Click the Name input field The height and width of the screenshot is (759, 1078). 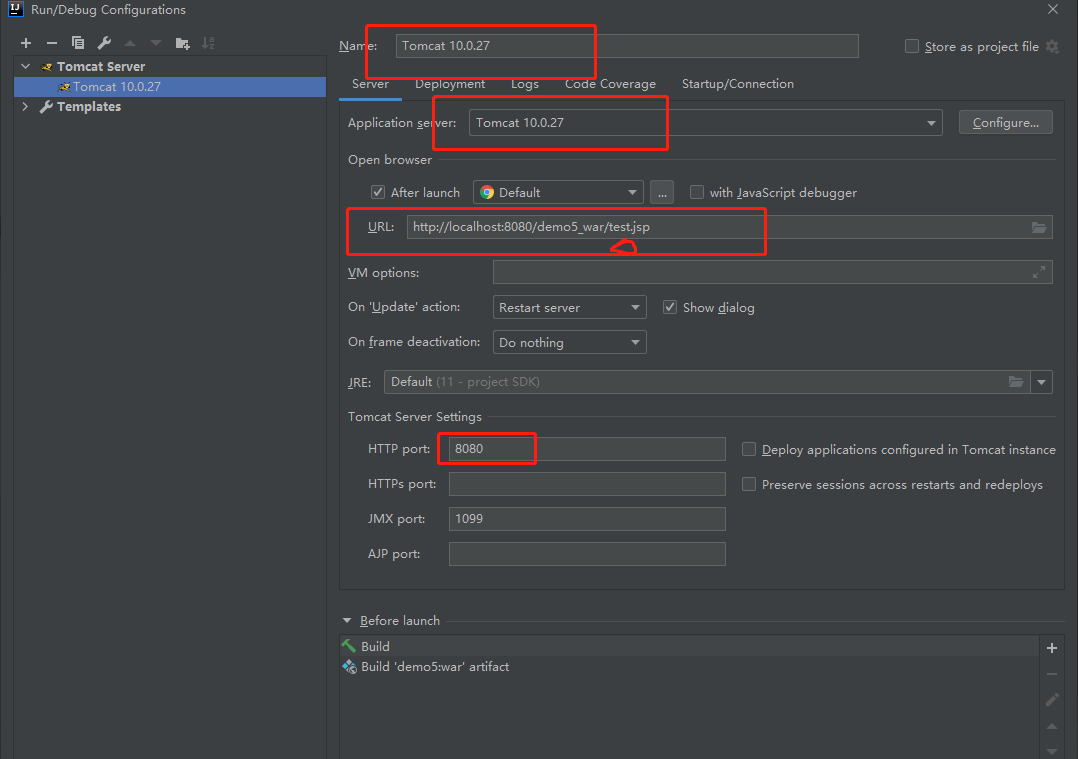(627, 46)
